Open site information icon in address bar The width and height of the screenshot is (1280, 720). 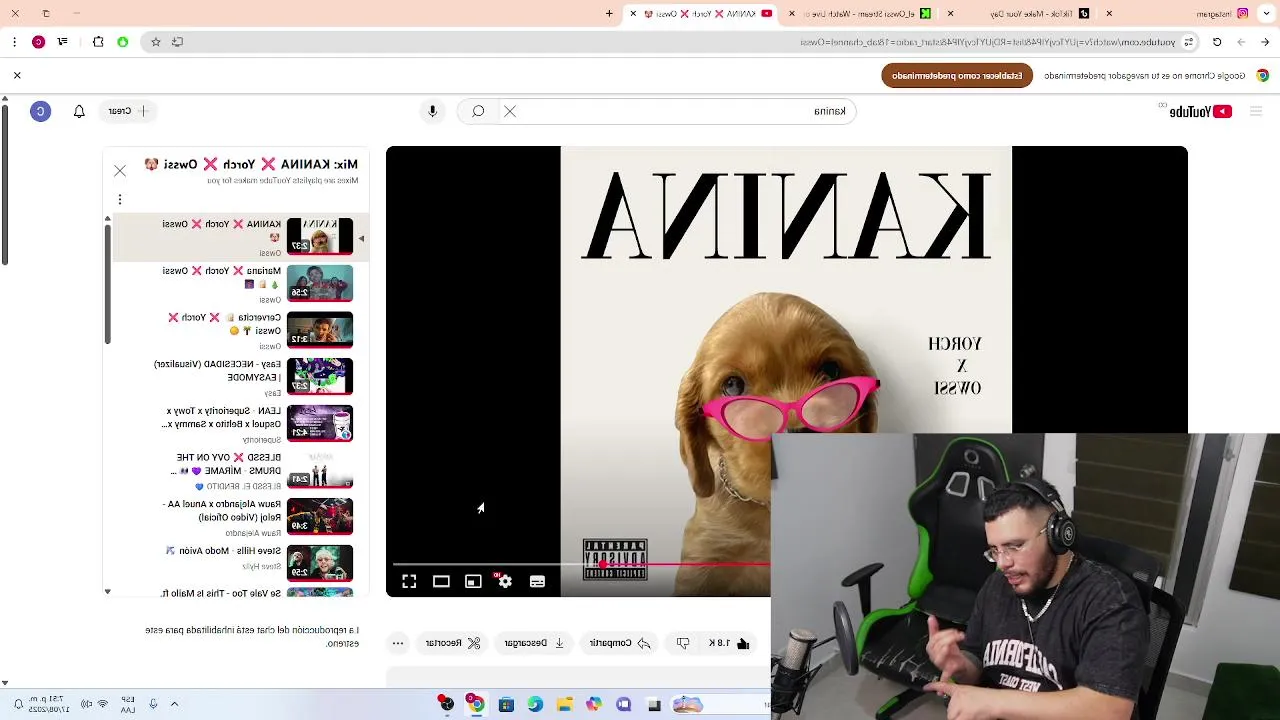click(x=1188, y=42)
